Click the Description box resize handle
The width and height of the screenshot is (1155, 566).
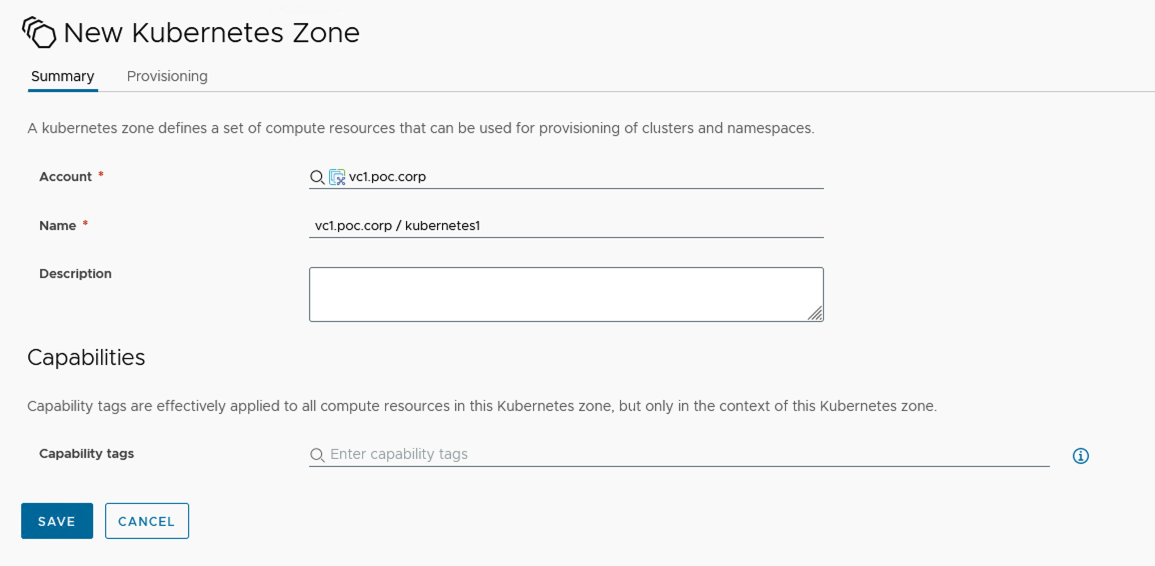(x=815, y=313)
